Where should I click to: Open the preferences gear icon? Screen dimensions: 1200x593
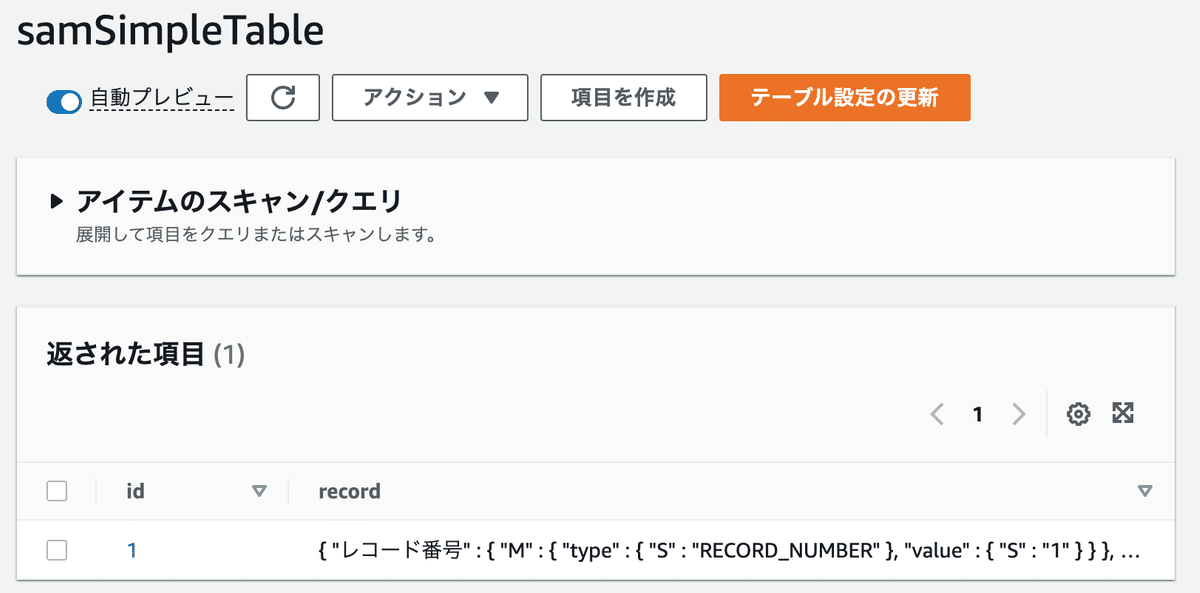click(1078, 413)
